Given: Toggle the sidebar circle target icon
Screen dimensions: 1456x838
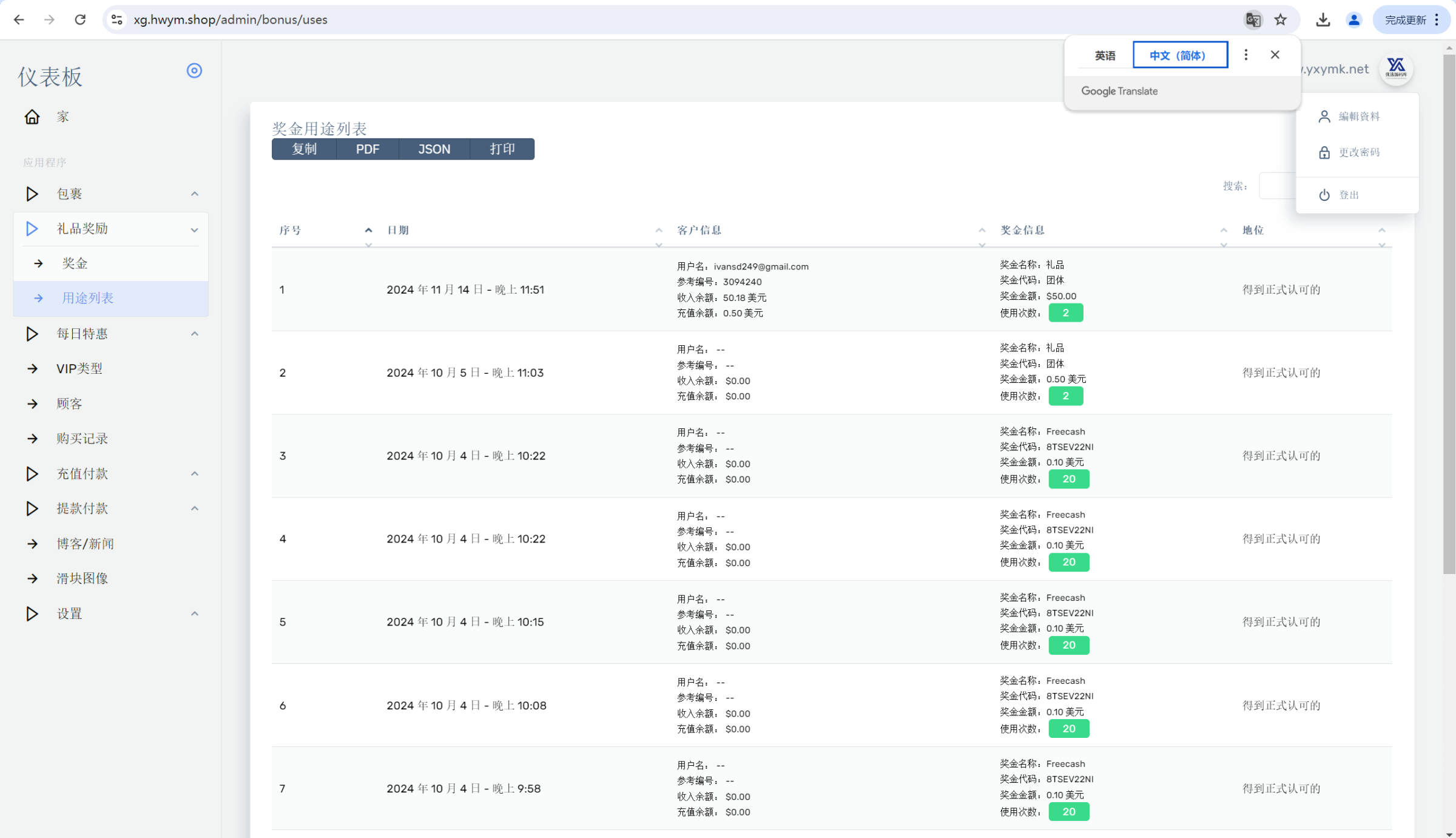Looking at the screenshot, I should (194, 71).
